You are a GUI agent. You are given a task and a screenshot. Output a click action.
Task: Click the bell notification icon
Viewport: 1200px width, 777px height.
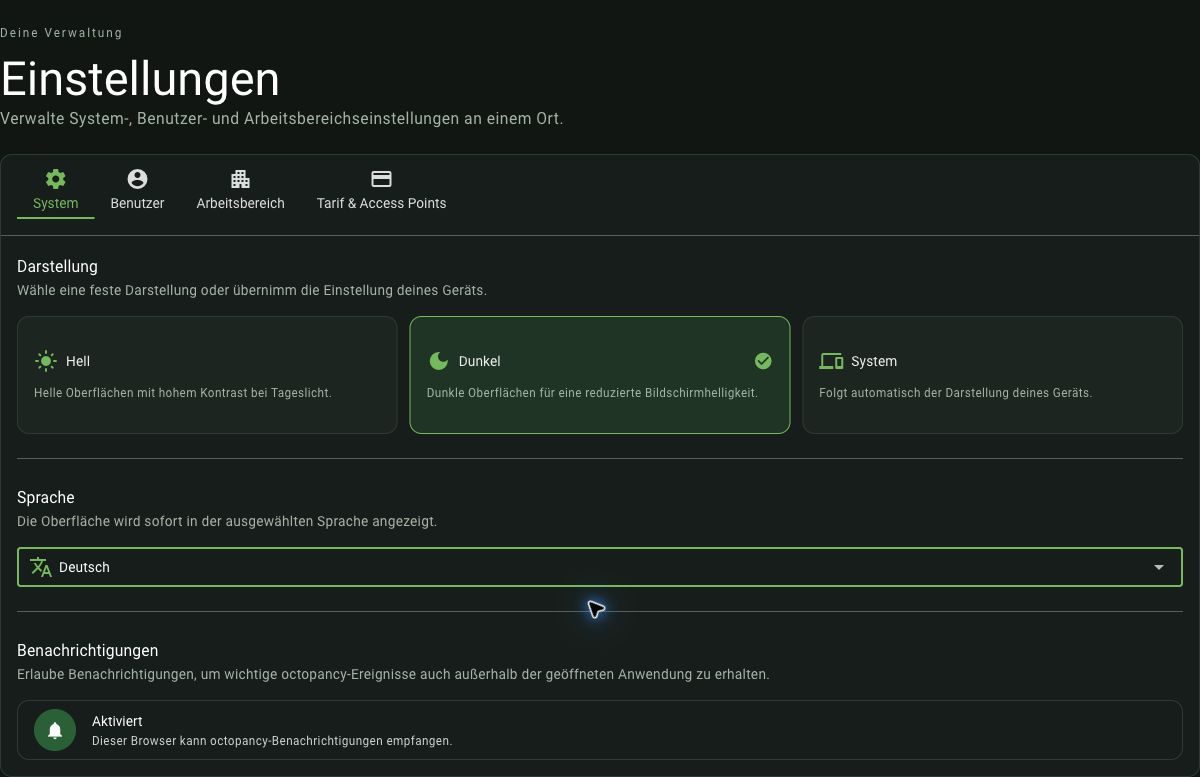55,730
